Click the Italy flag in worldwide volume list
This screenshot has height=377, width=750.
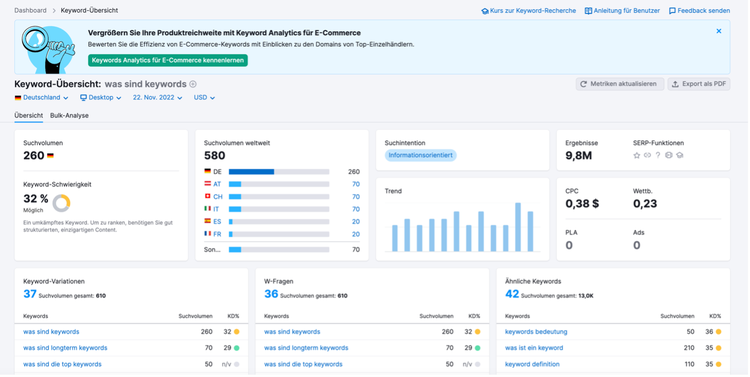click(x=208, y=209)
